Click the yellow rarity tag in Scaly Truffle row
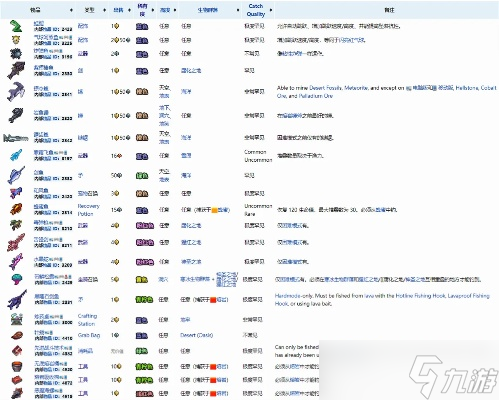Screen dimensions: 499x400 [x=142, y=279]
